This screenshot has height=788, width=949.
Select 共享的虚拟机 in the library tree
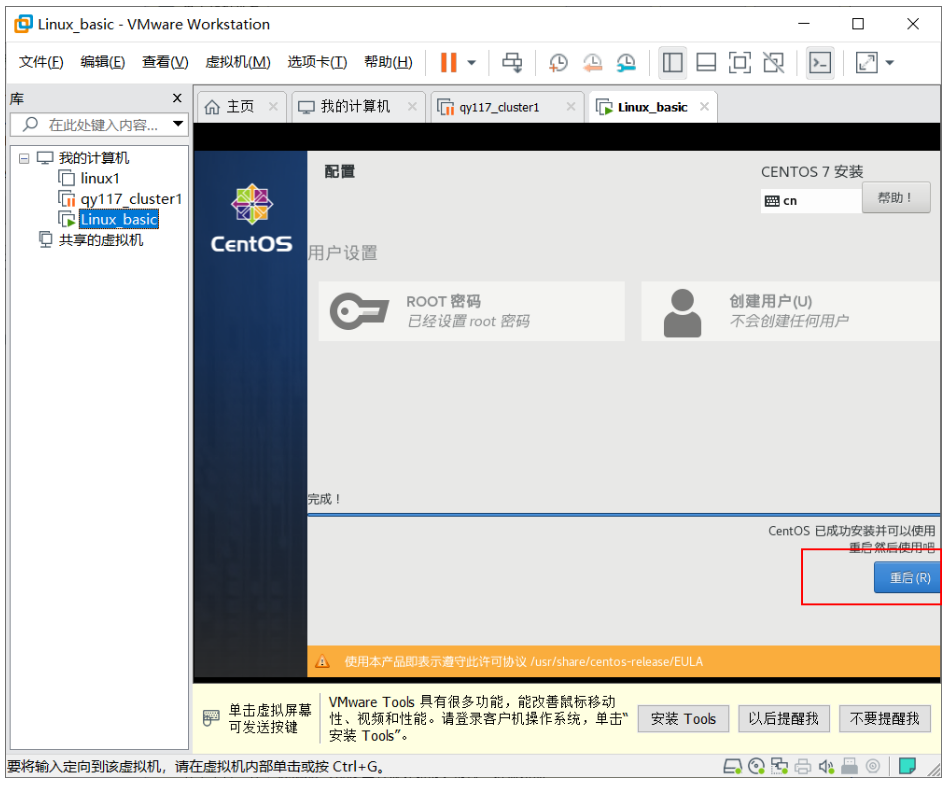coord(100,240)
